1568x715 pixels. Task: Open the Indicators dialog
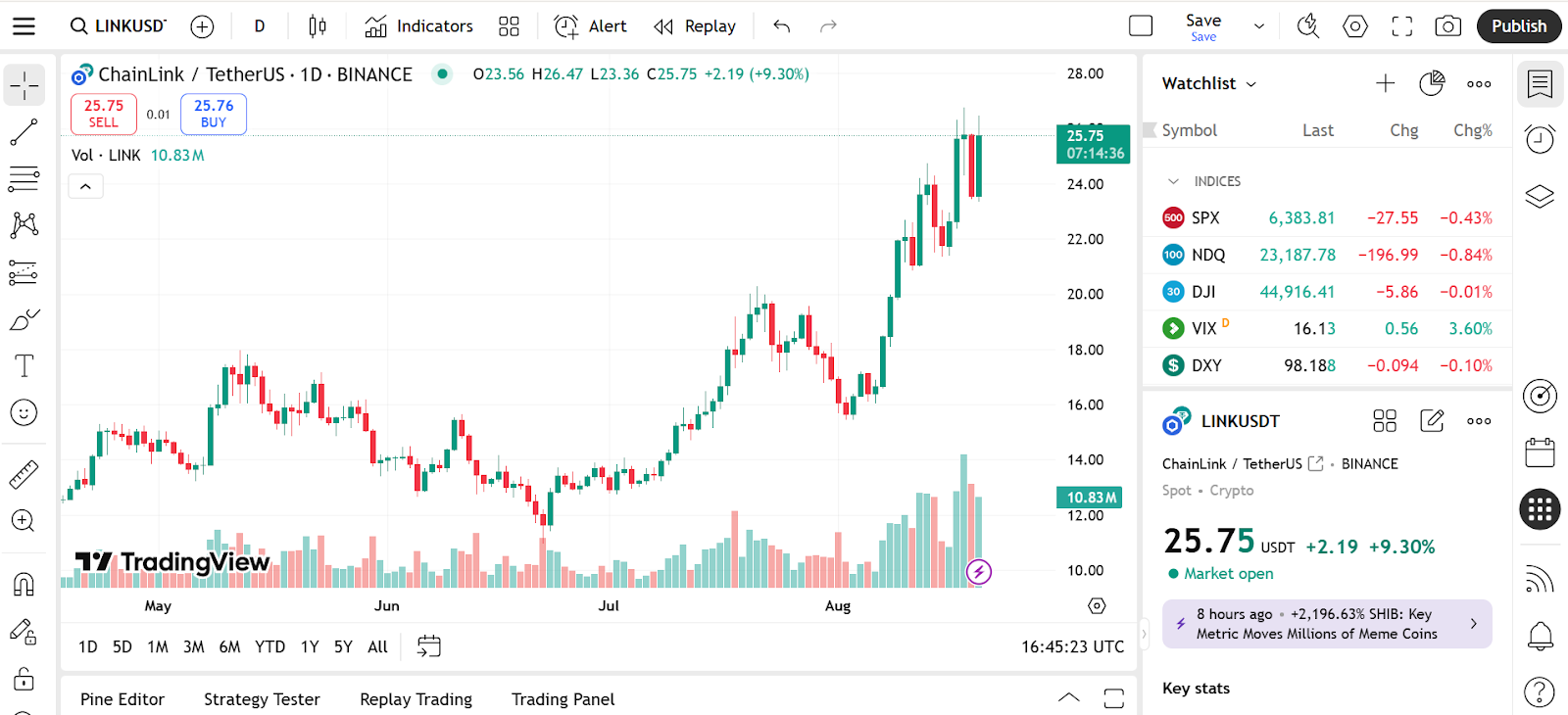coord(418,26)
